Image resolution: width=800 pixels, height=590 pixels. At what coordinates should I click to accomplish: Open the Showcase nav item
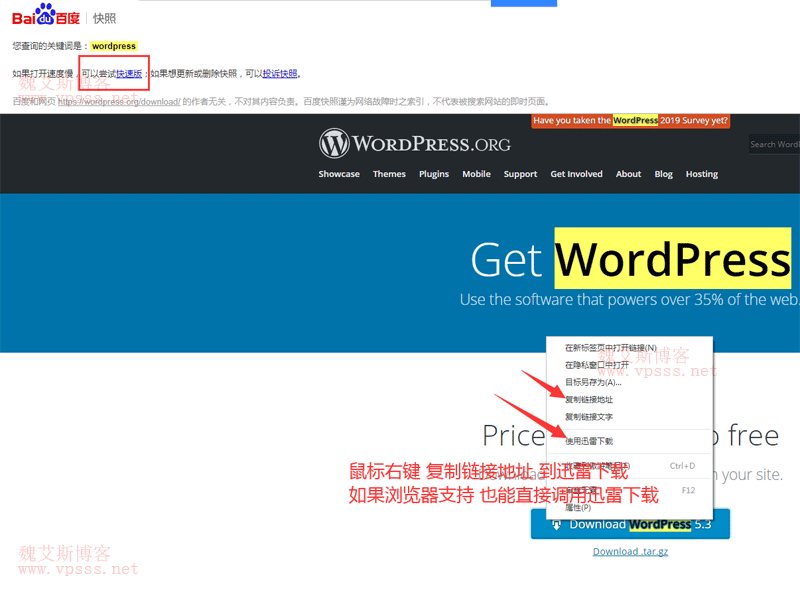339,174
